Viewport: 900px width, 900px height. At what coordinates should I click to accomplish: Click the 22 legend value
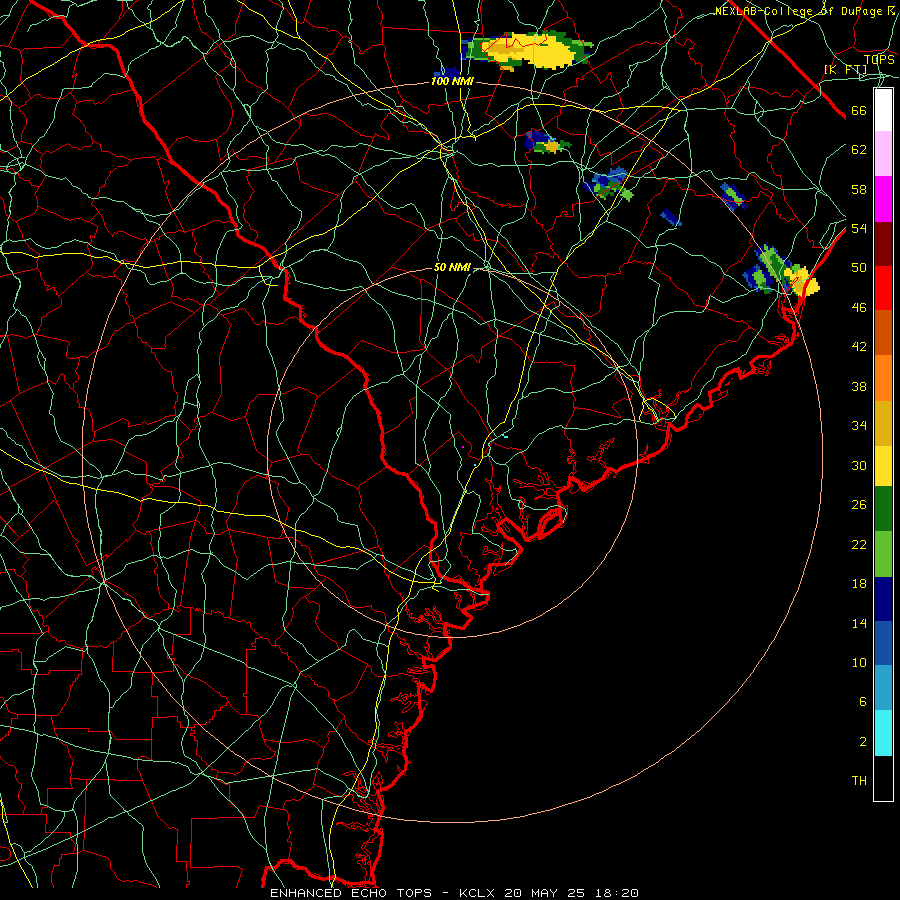(x=859, y=544)
